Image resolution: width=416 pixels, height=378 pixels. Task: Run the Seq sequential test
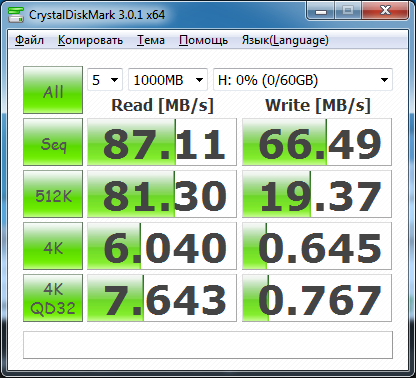click(x=53, y=142)
